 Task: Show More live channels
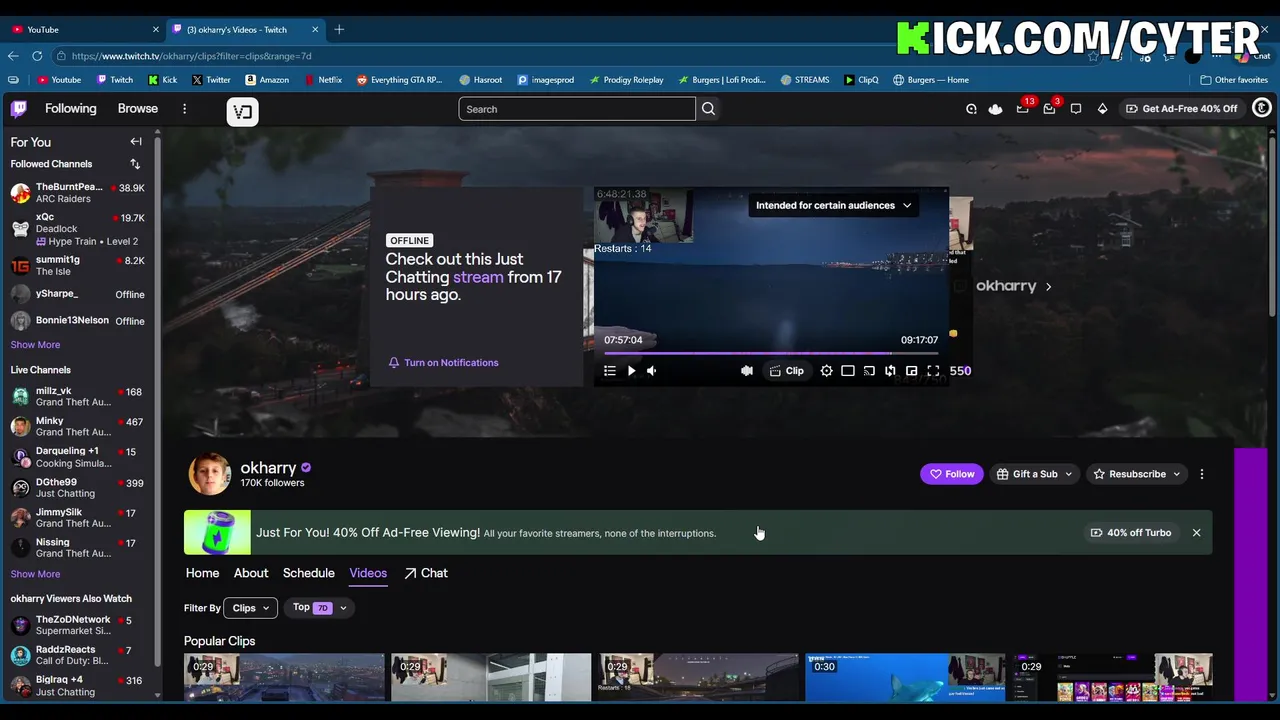[x=35, y=574]
